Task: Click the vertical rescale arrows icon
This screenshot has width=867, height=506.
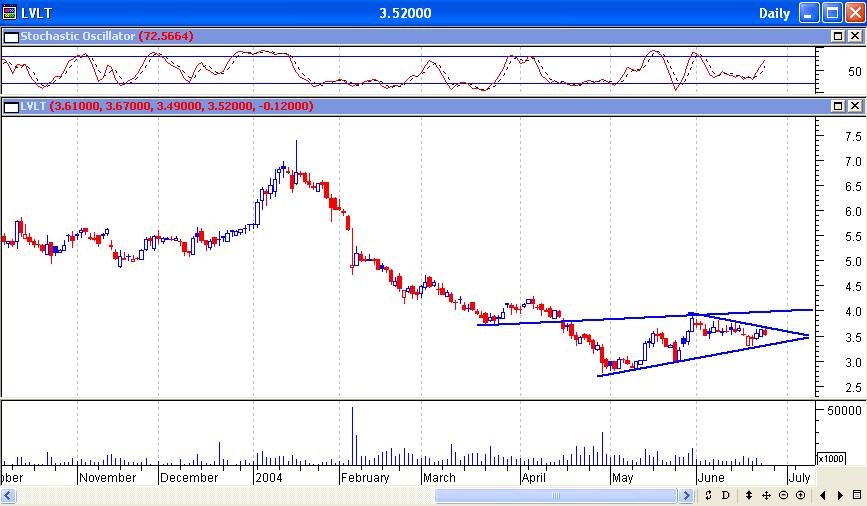Action: coord(749,495)
